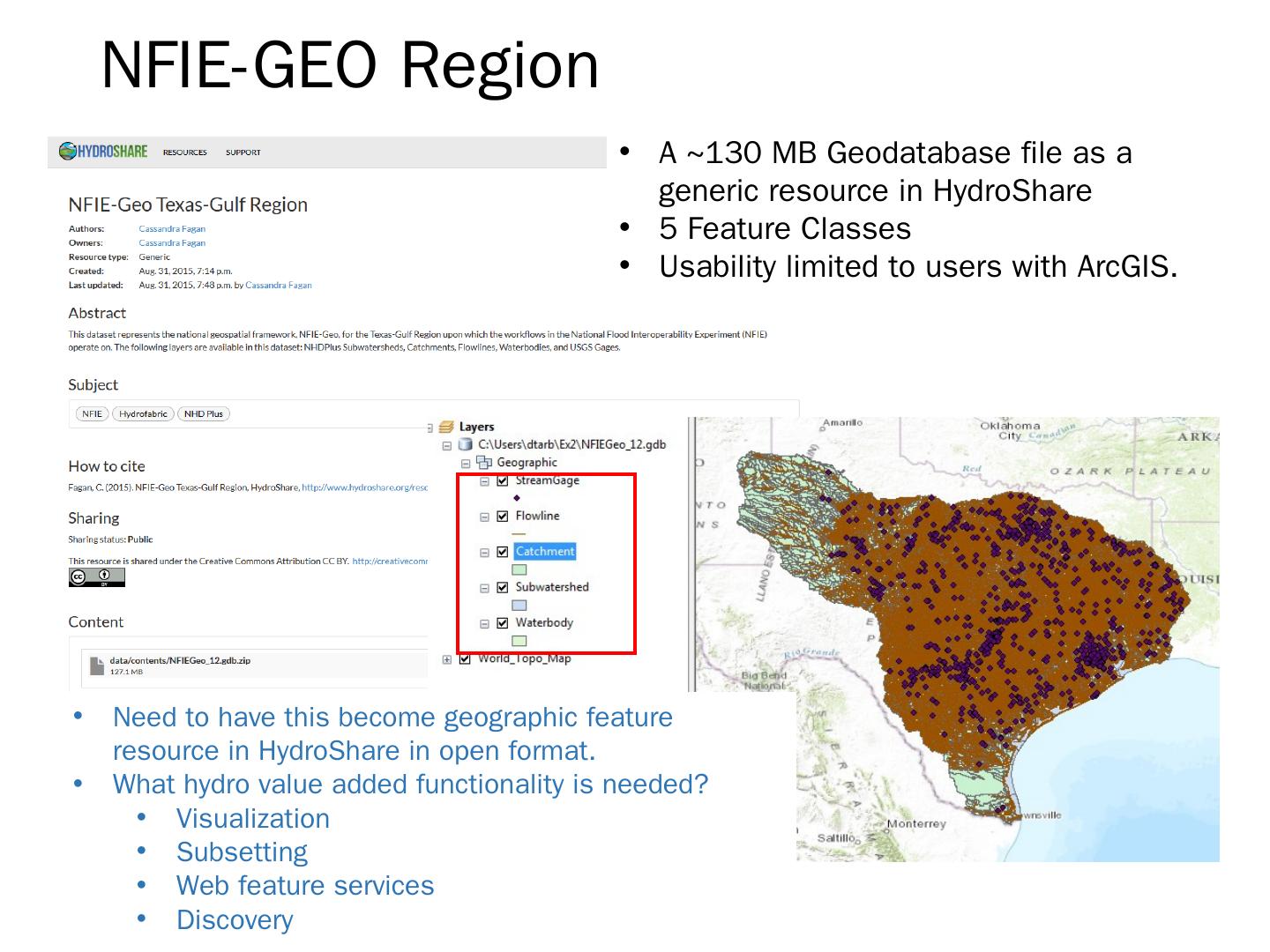
Task: Toggle the Flowline layer visibility checkbox
Action: tap(503, 517)
